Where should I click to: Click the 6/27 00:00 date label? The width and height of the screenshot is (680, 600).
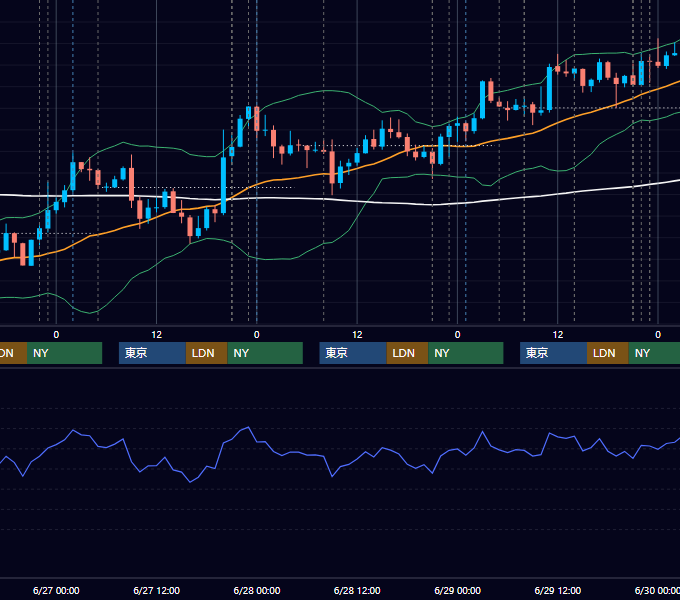(56, 590)
